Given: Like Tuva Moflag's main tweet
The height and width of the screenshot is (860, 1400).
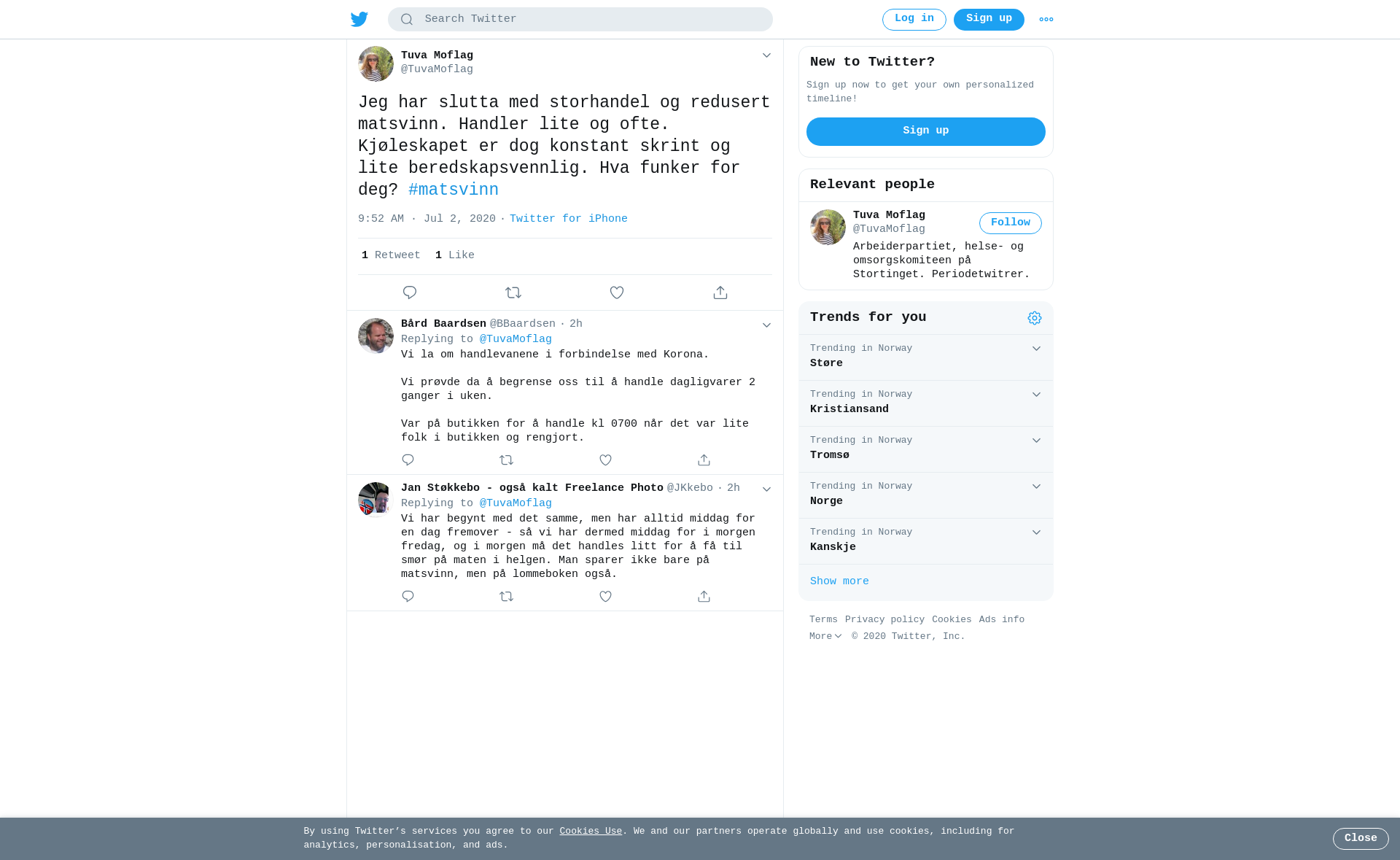Looking at the screenshot, I should 617,293.
